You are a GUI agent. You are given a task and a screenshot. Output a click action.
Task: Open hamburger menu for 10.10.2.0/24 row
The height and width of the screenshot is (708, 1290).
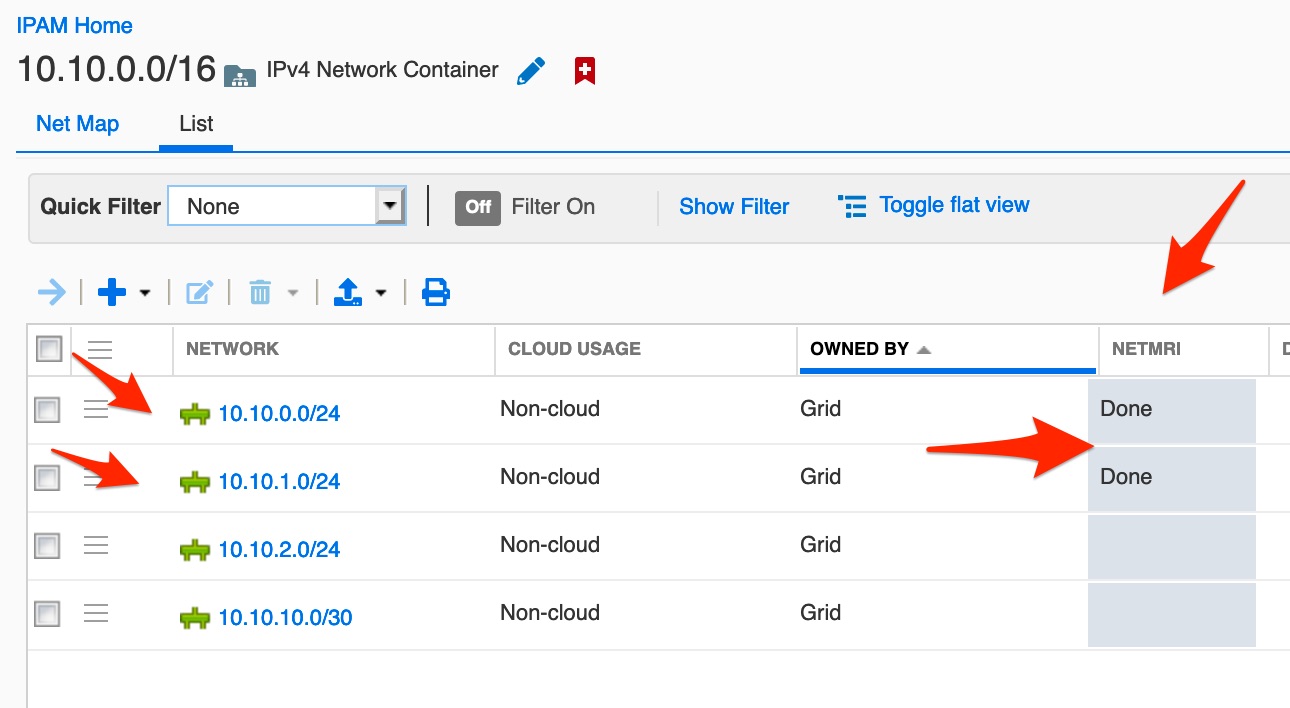coord(96,545)
